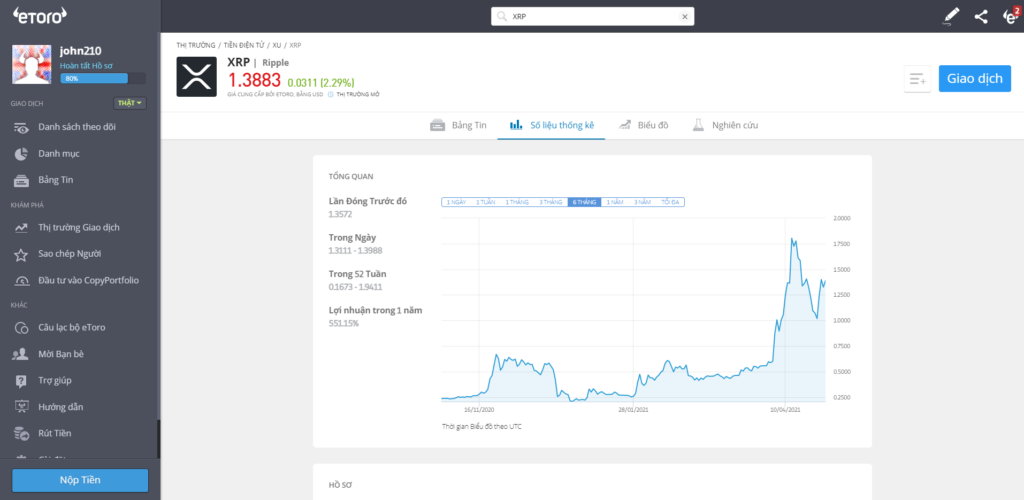Click XU breadcrumb link
Screen dimensions: 1024x500
click(277, 45)
